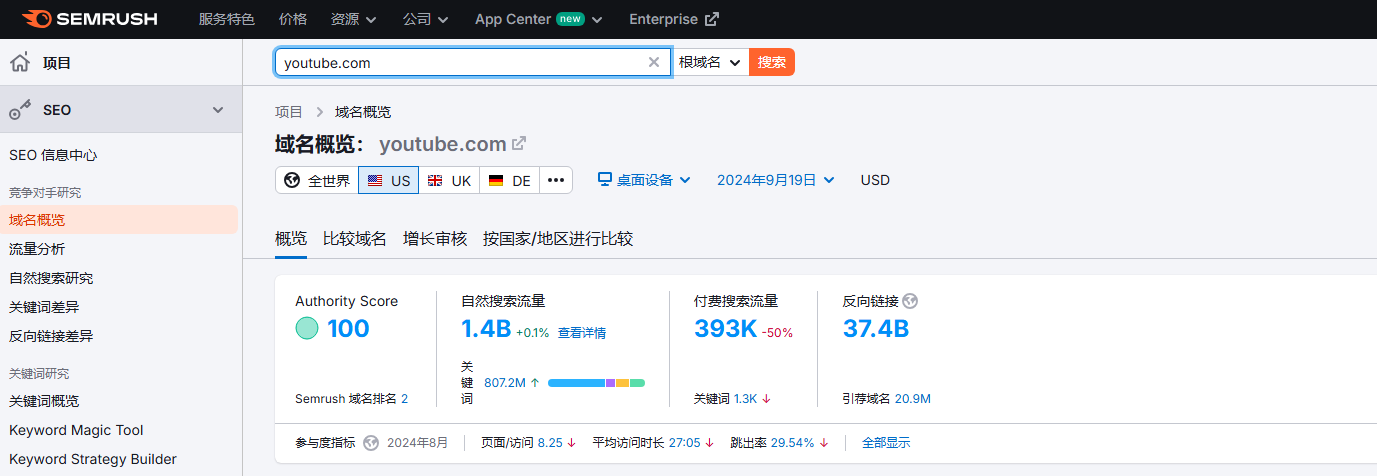This screenshot has height=476, width=1377.
Task: Expand the 资源 top menu
Action: tap(353, 19)
